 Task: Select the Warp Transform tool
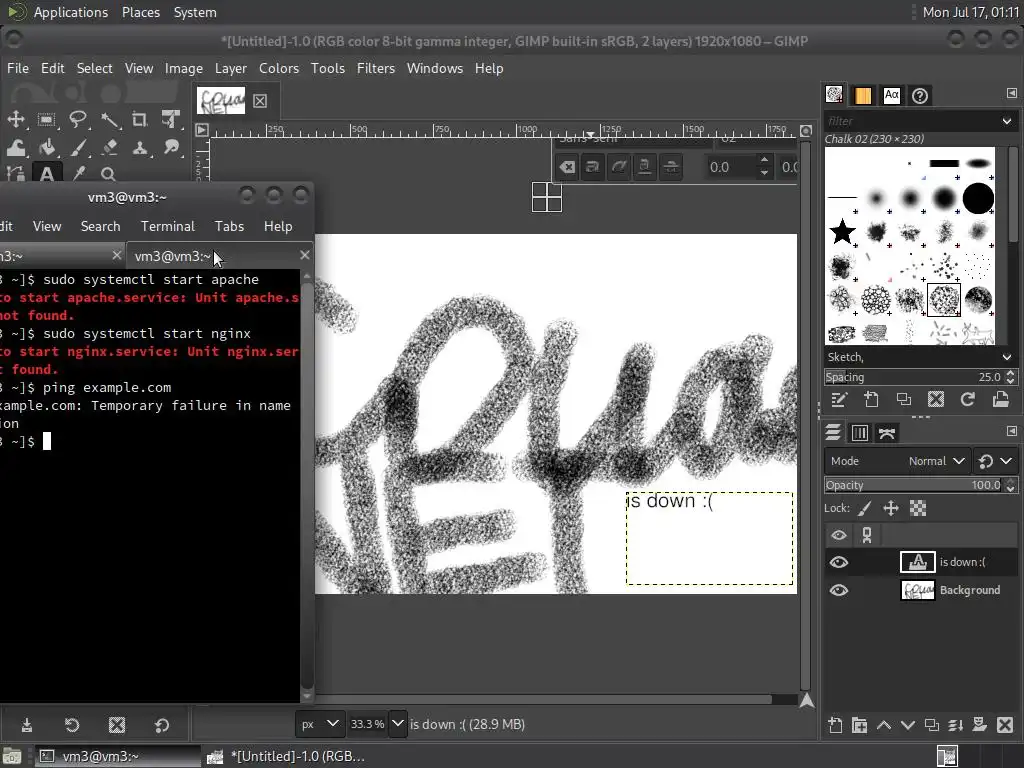click(16, 148)
